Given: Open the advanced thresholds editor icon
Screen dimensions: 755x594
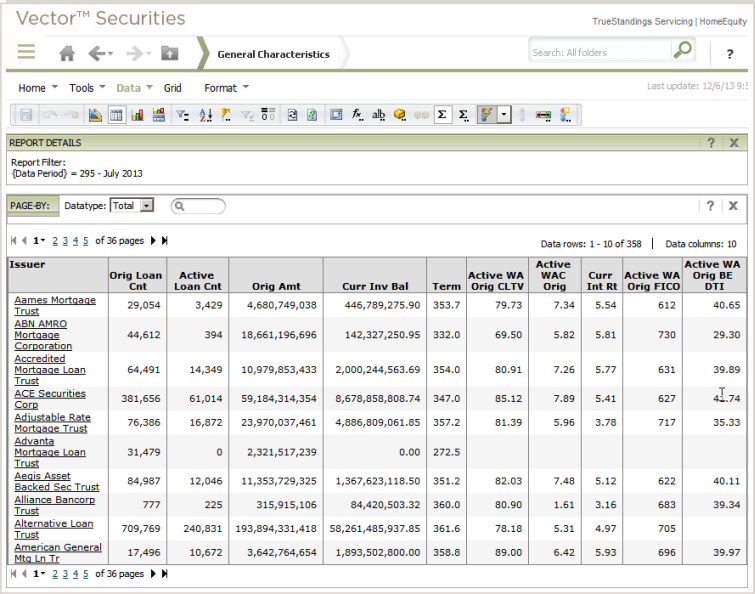Looking at the screenshot, I should click(x=565, y=115).
